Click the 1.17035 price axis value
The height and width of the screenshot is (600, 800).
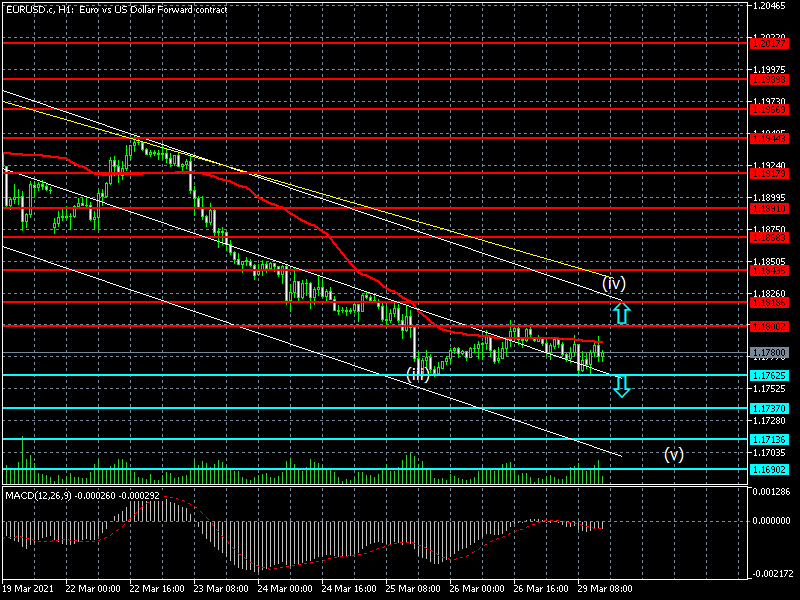coord(769,453)
